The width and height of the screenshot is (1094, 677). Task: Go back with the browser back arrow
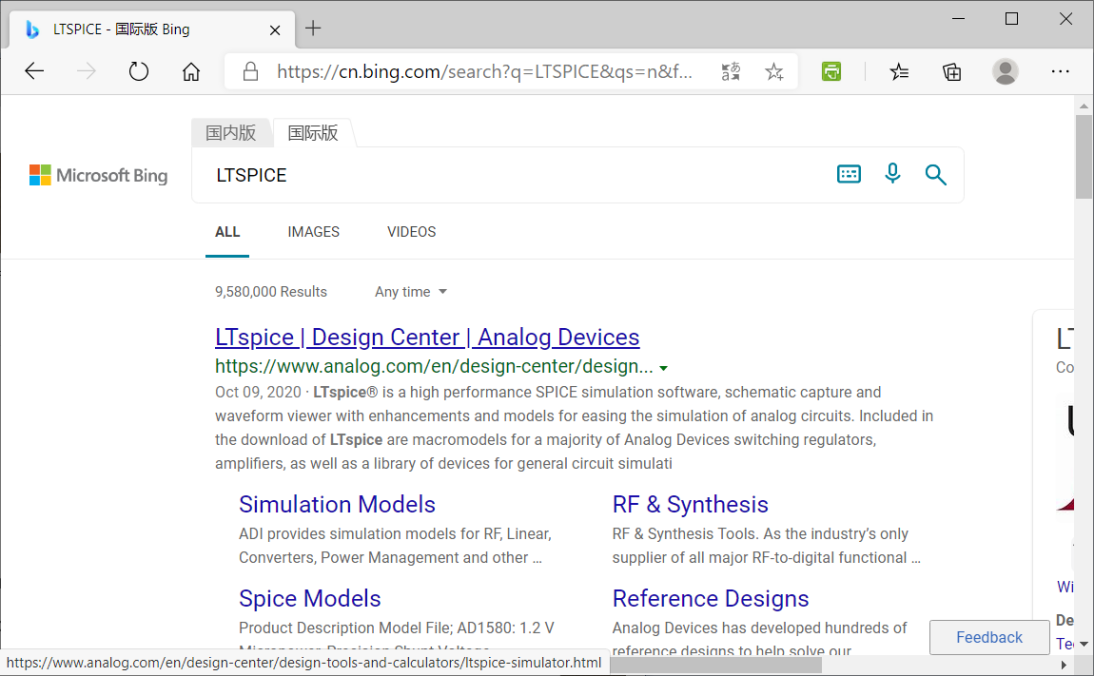pyautogui.click(x=34, y=71)
